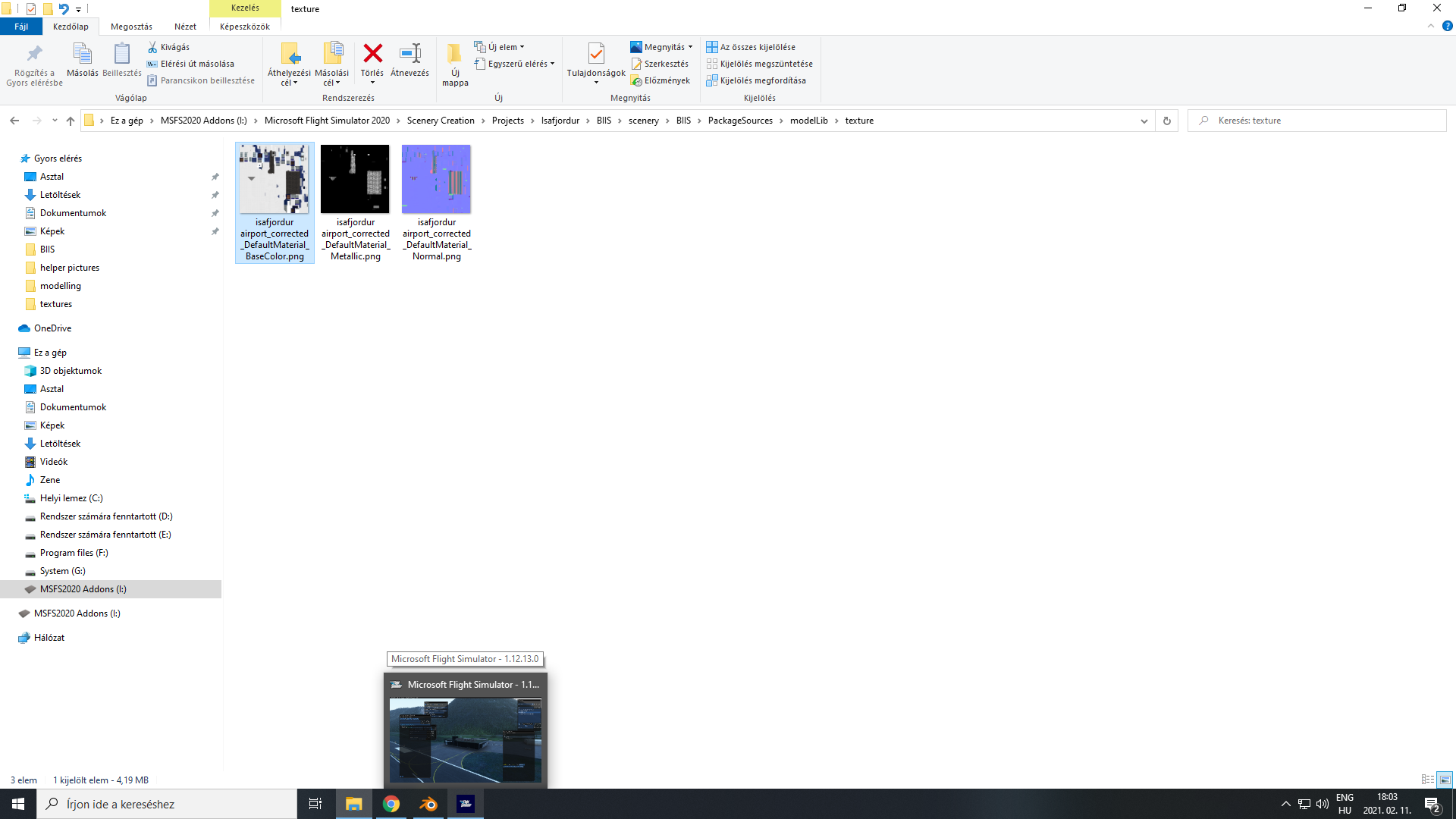
Task: Click the Másolás copy icon
Action: [x=82, y=55]
